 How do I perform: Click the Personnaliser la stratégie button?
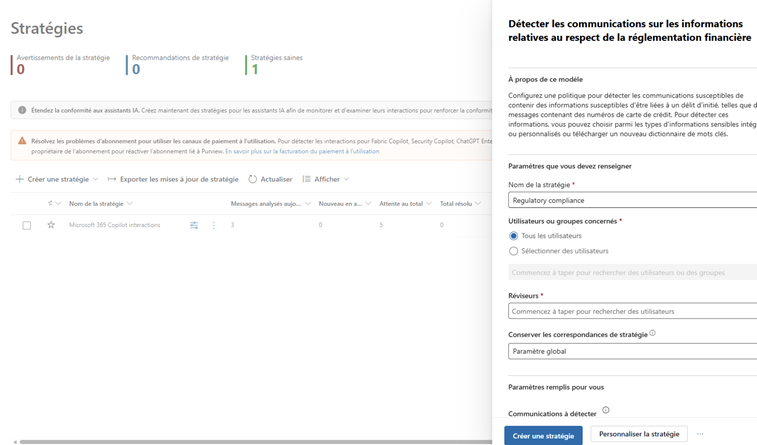tap(638, 434)
